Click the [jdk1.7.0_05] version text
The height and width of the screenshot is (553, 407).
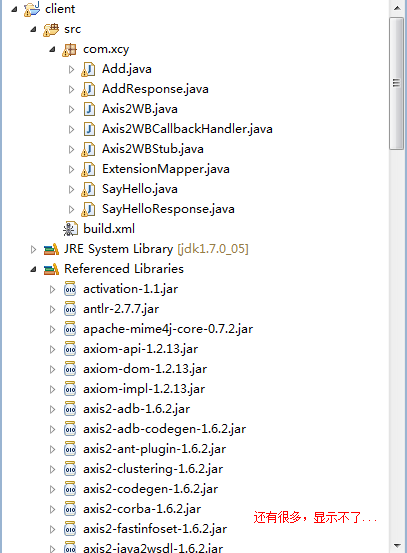click(x=213, y=249)
